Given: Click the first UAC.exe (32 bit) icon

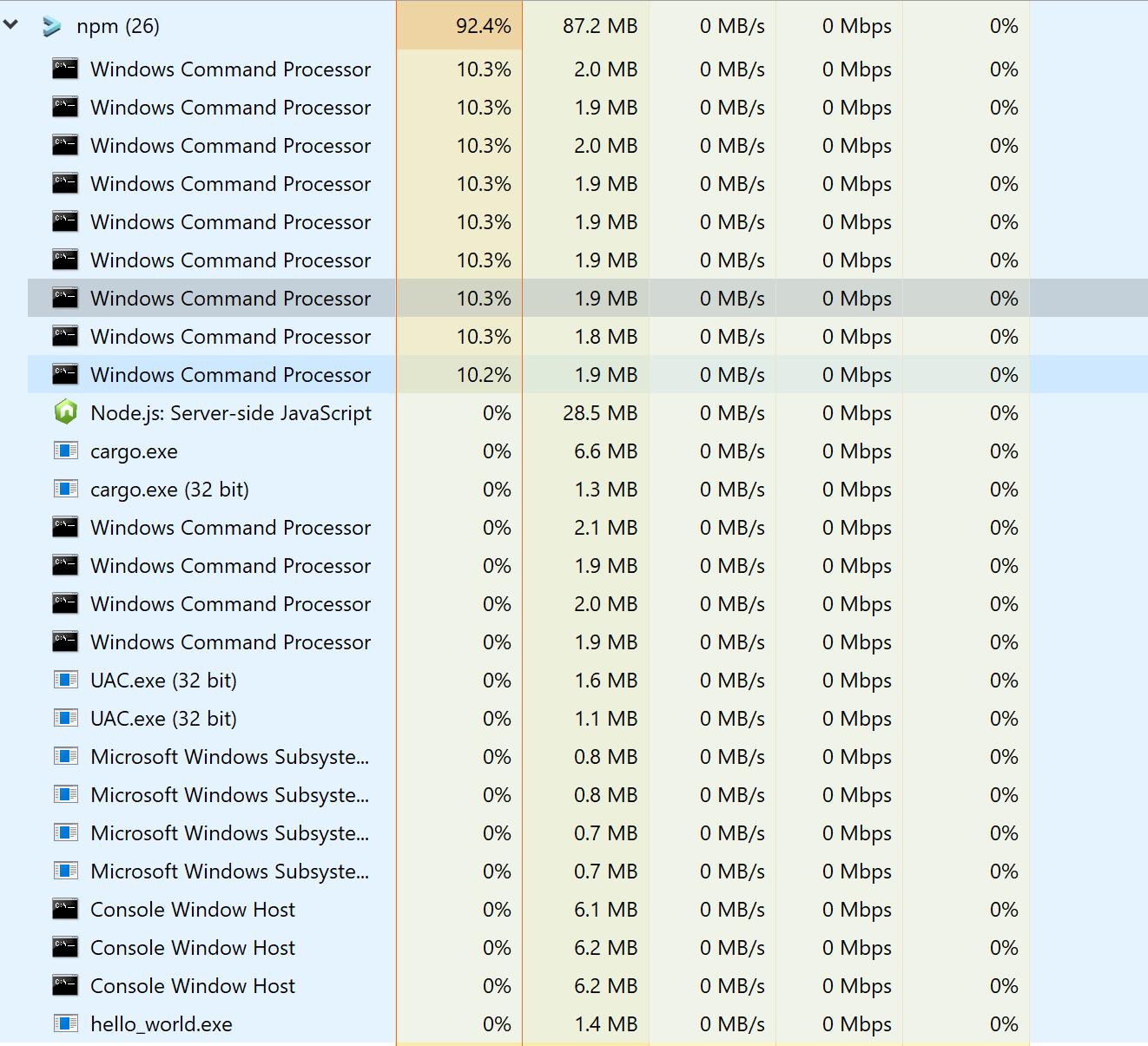Looking at the screenshot, I should (x=65, y=680).
